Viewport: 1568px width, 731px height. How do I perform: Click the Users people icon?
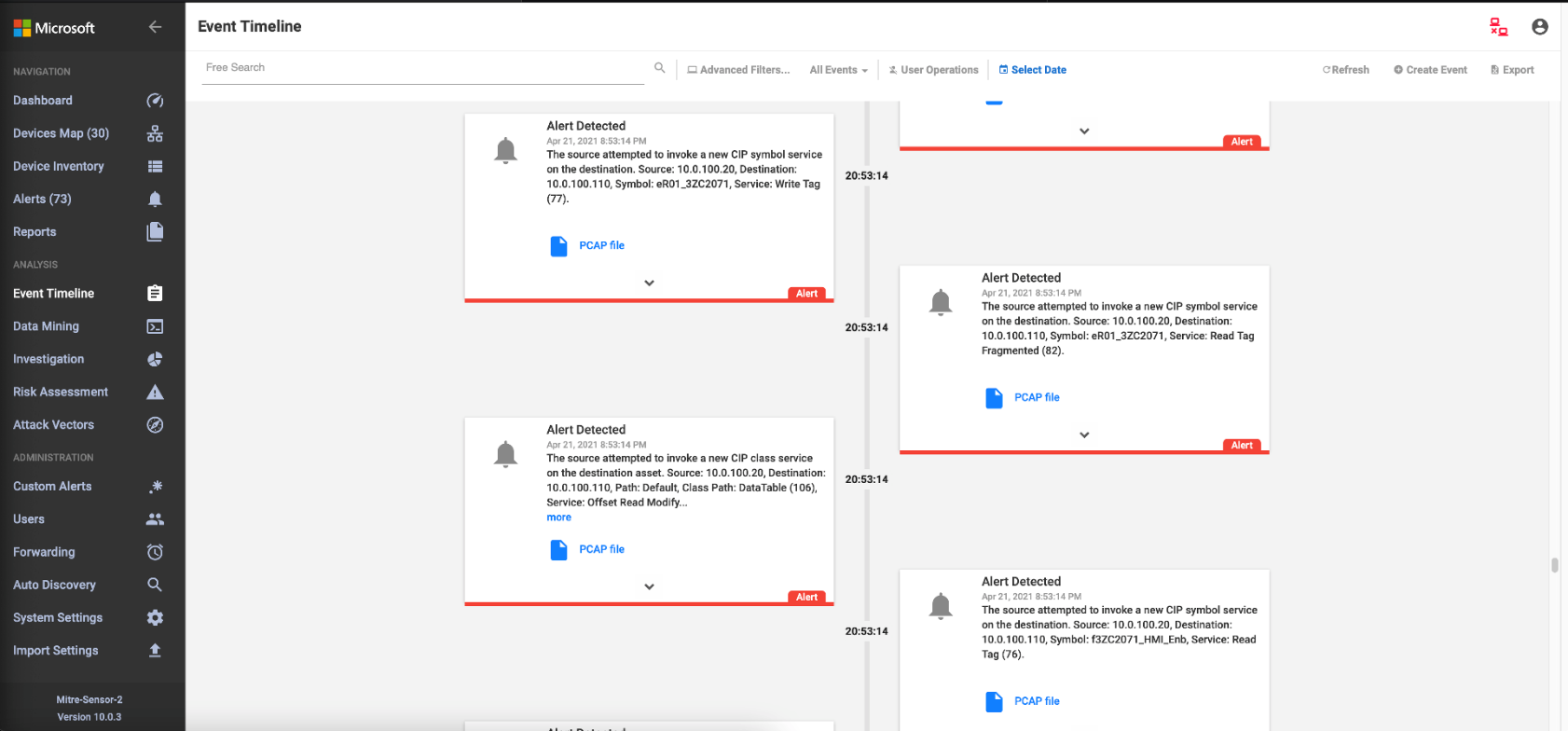tap(155, 519)
